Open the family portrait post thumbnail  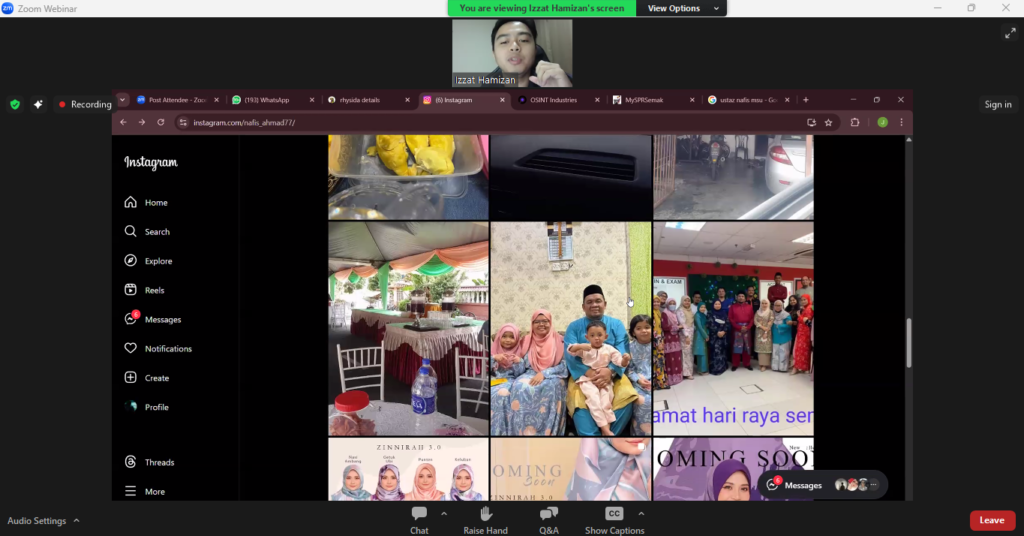coord(571,328)
